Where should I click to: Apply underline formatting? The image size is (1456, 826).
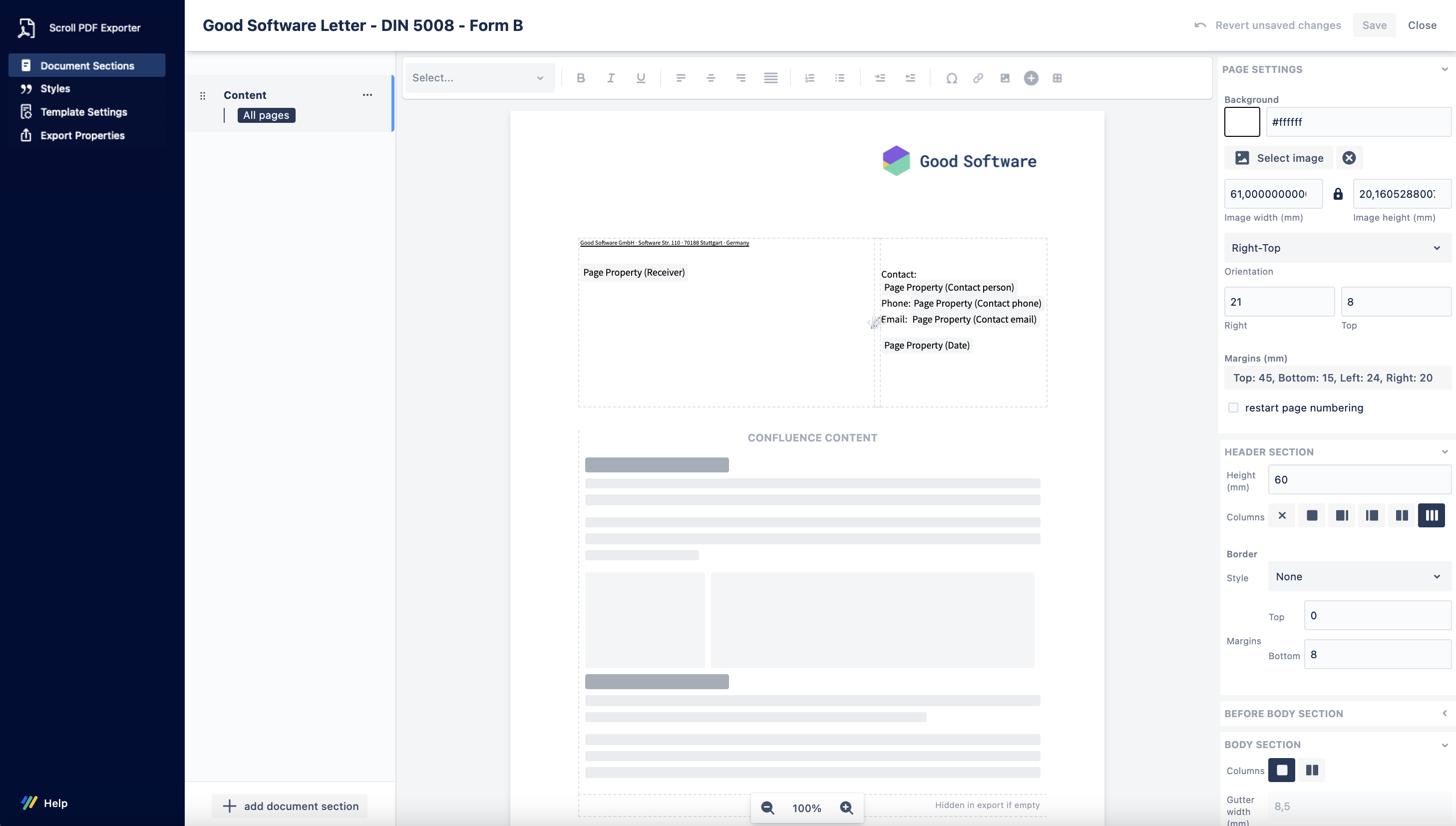[640, 78]
